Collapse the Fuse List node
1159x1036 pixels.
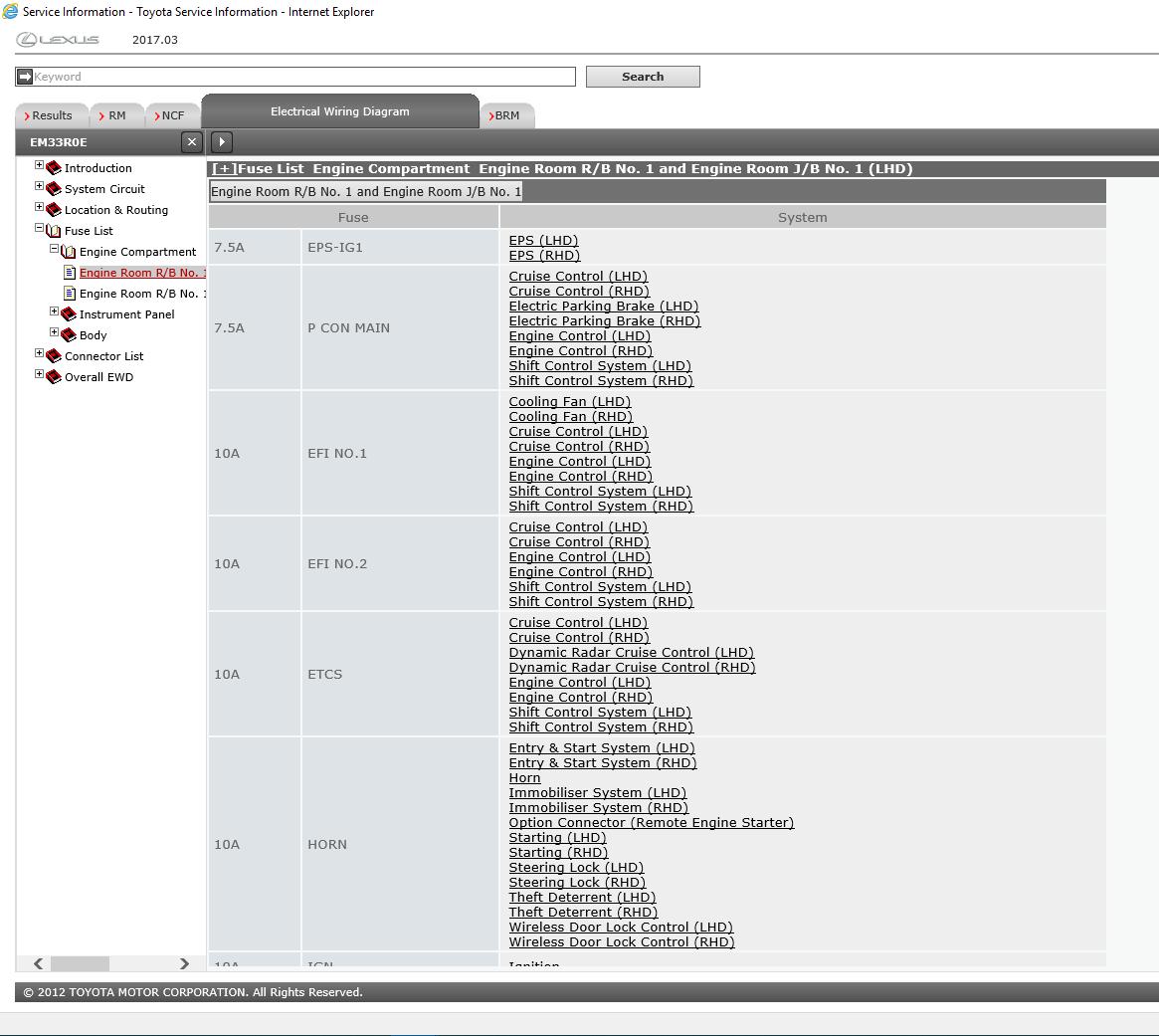[39, 228]
